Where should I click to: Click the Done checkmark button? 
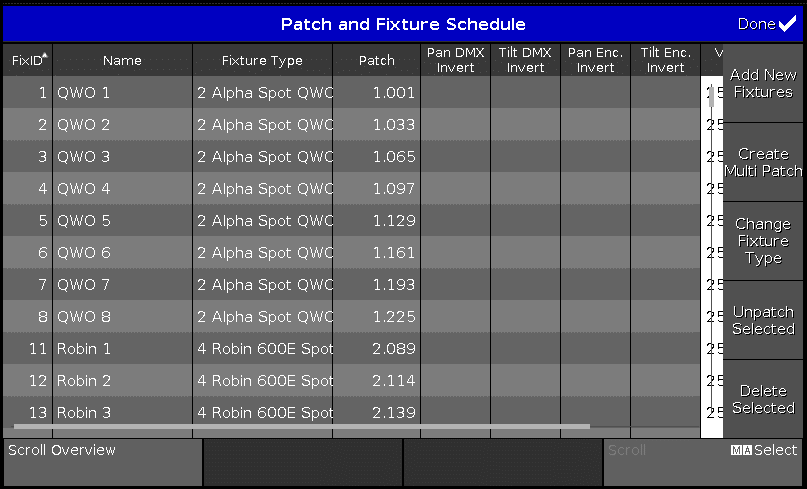767,24
